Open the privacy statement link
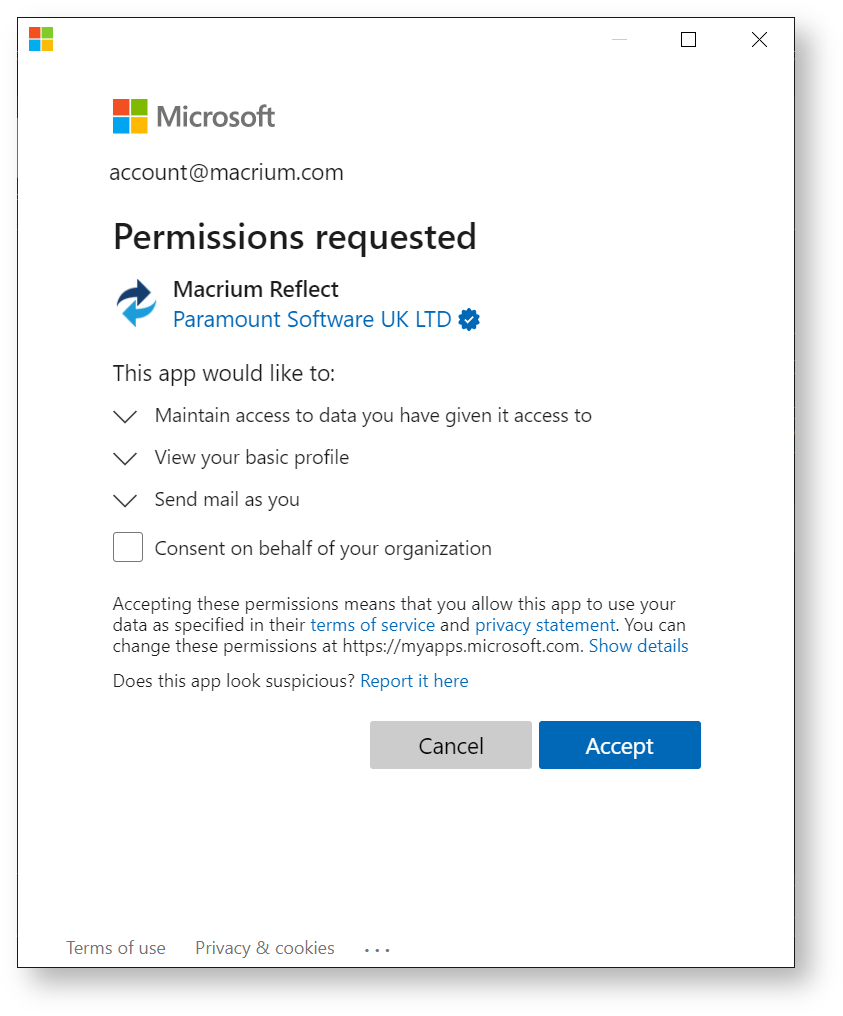This screenshot has width=843, height=1016. coord(545,625)
